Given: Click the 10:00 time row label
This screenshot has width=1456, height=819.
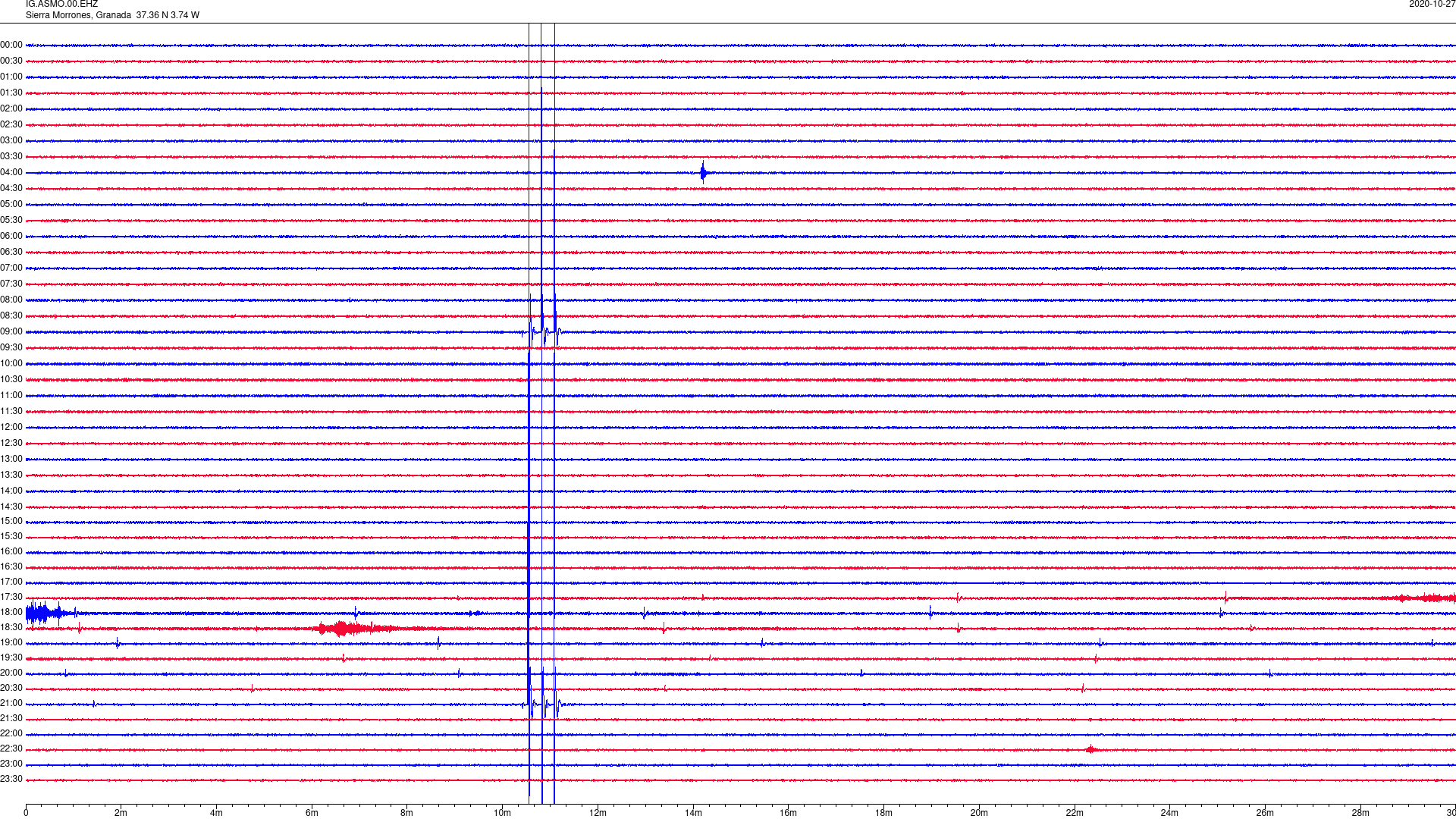Looking at the screenshot, I should [x=11, y=364].
